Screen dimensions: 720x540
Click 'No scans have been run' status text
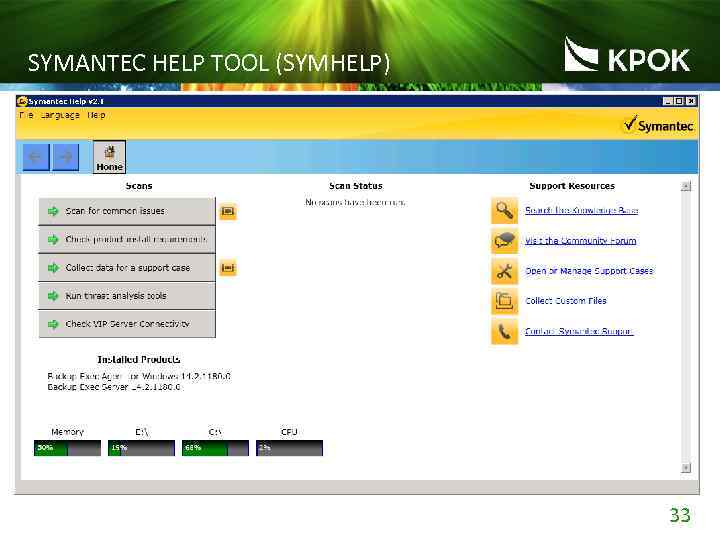tap(355, 202)
